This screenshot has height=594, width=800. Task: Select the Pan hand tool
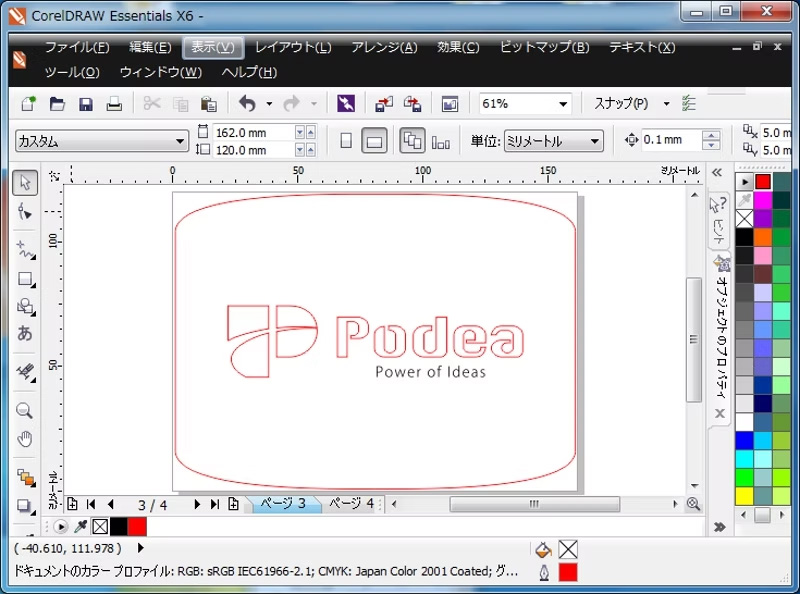coord(25,439)
